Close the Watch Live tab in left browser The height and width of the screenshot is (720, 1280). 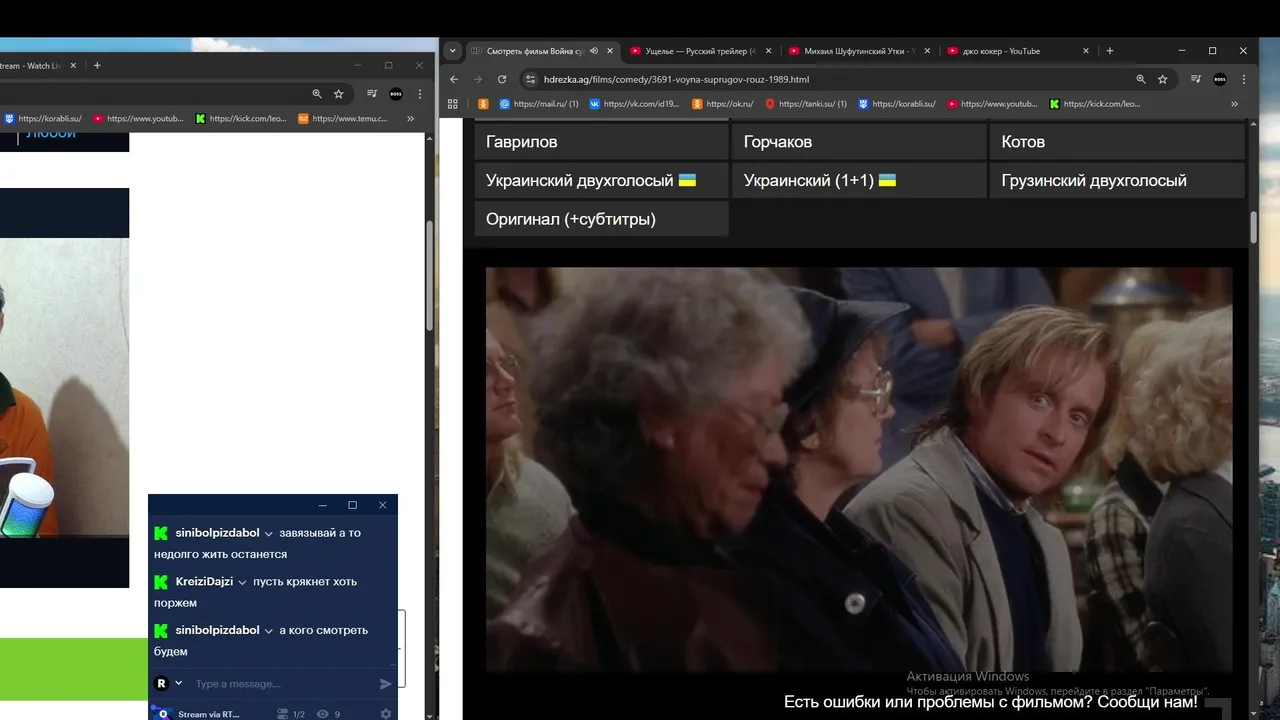click(73, 66)
